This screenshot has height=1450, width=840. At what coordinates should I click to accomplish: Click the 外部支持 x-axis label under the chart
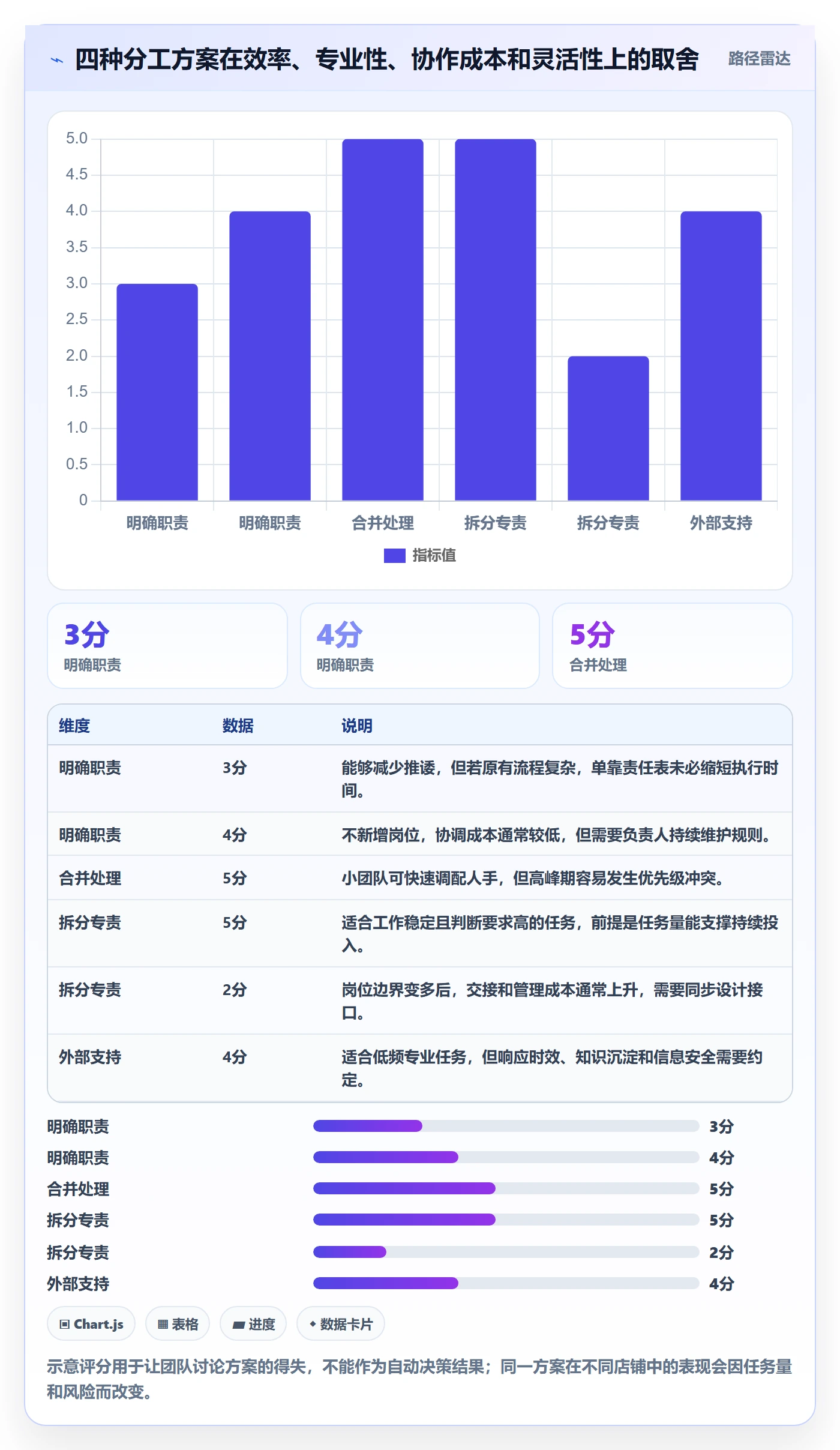pyautogui.click(x=721, y=523)
